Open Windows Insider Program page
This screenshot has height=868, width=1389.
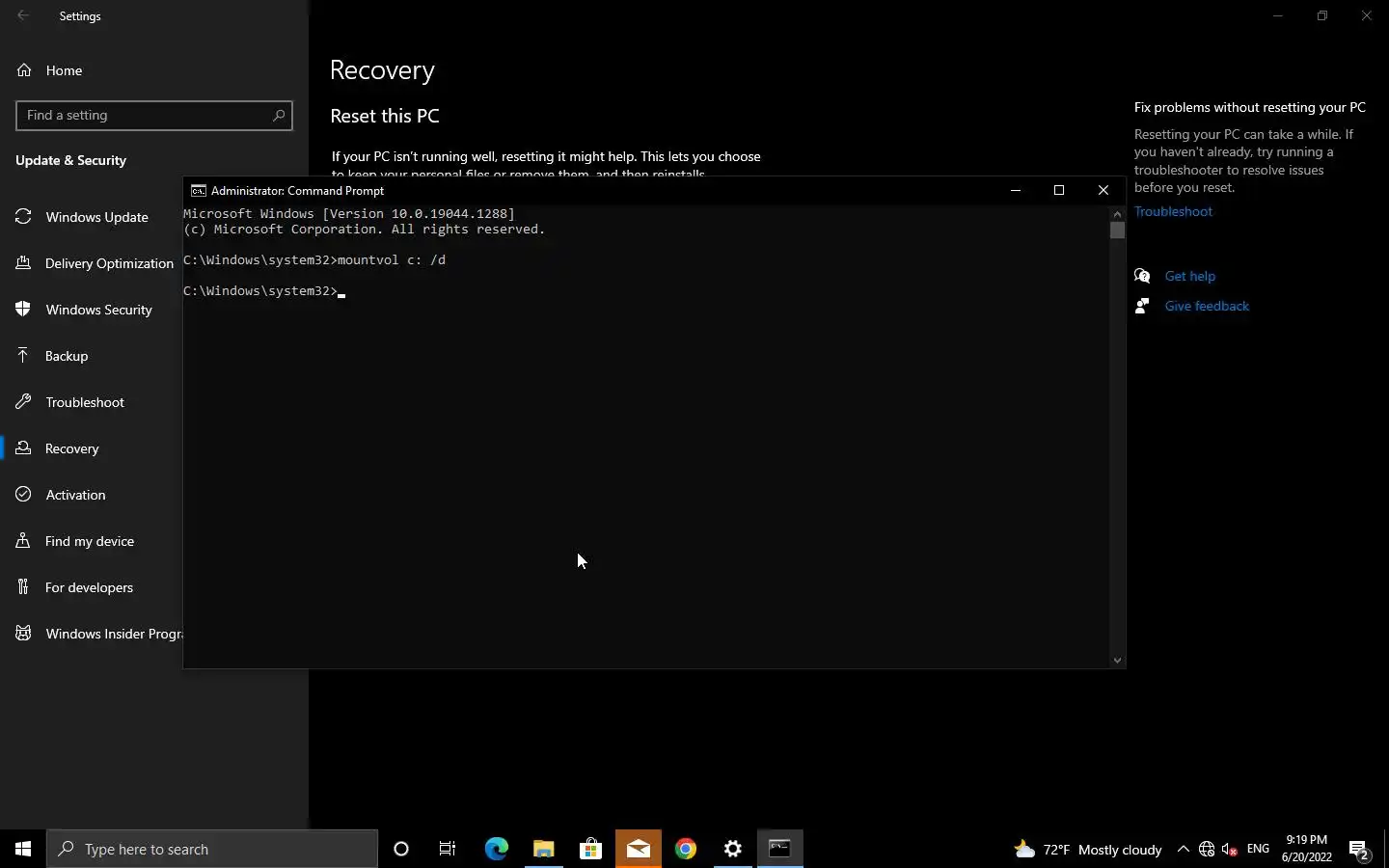click(x=96, y=634)
